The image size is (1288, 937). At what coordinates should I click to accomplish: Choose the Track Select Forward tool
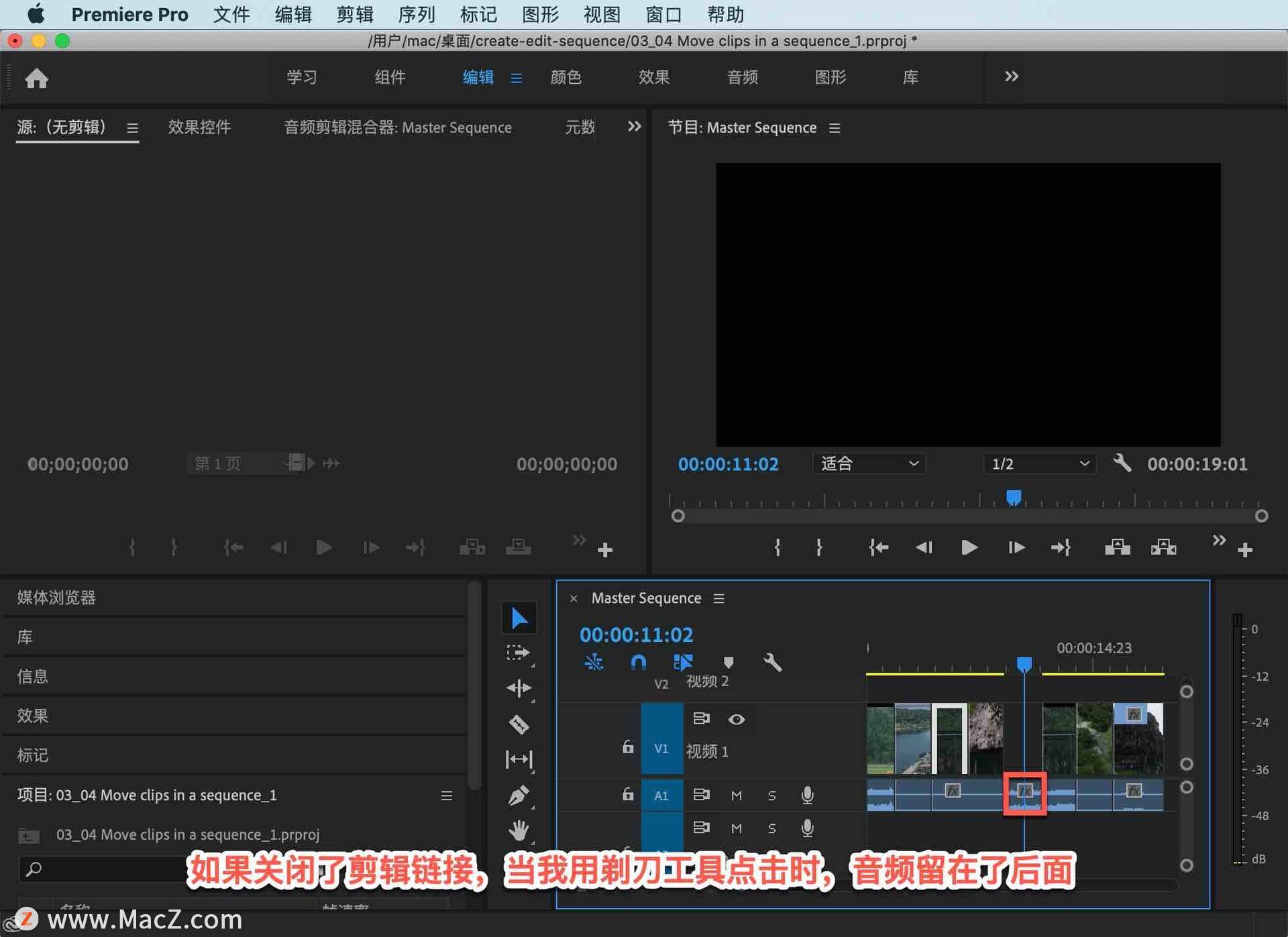point(519,653)
